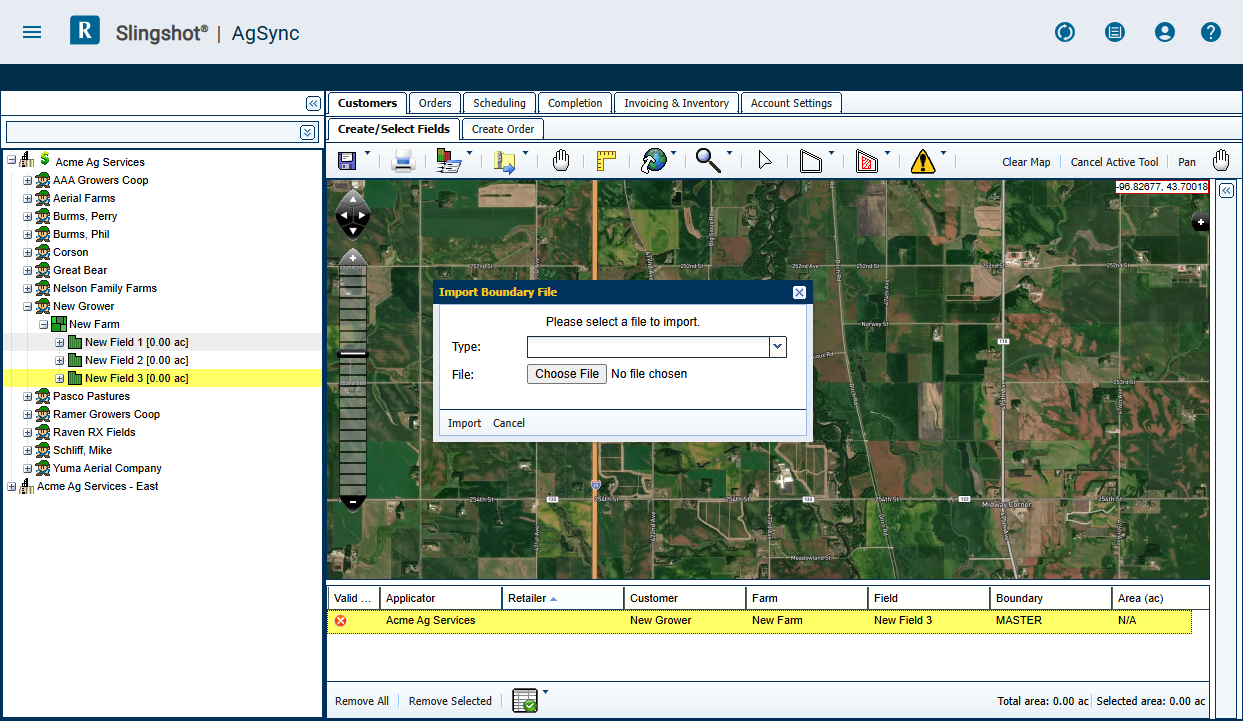Screen dimensions: 1245x722
Task: Click the map layers icon in toolbar
Action: coord(448,161)
